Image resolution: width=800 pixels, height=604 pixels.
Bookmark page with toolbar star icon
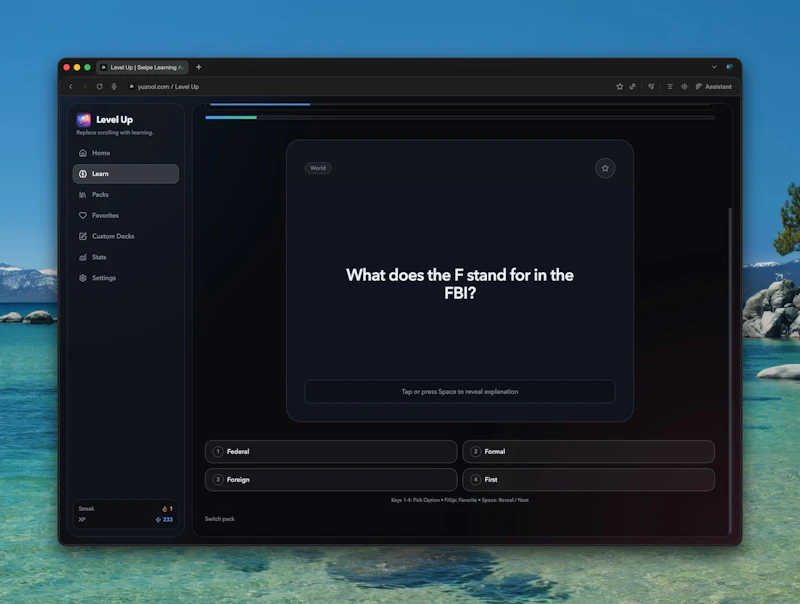tap(619, 87)
